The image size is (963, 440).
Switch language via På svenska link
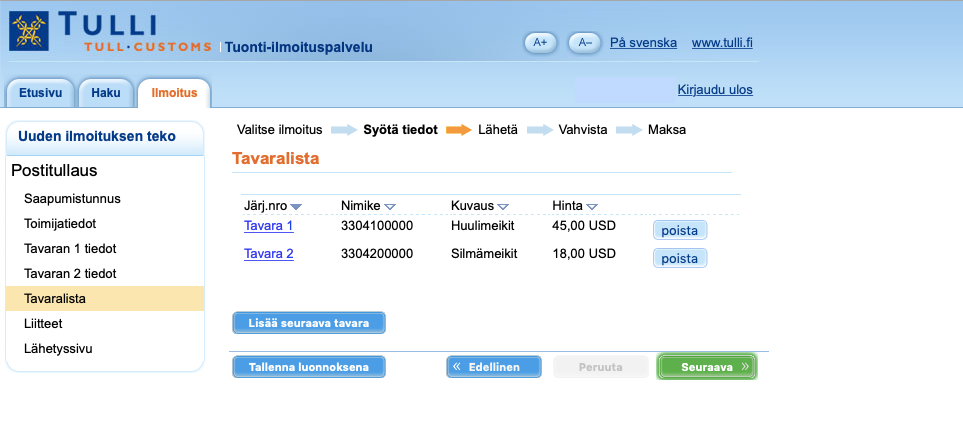[643, 43]
